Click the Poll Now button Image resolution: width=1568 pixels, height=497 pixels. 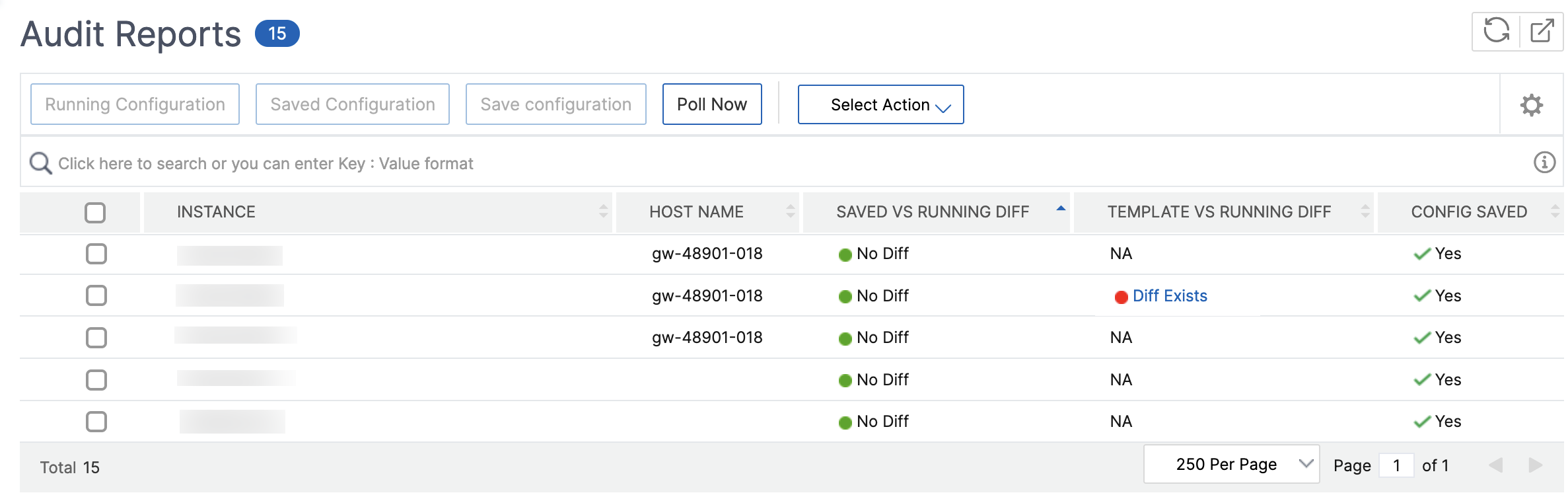(x=712, y=104)
